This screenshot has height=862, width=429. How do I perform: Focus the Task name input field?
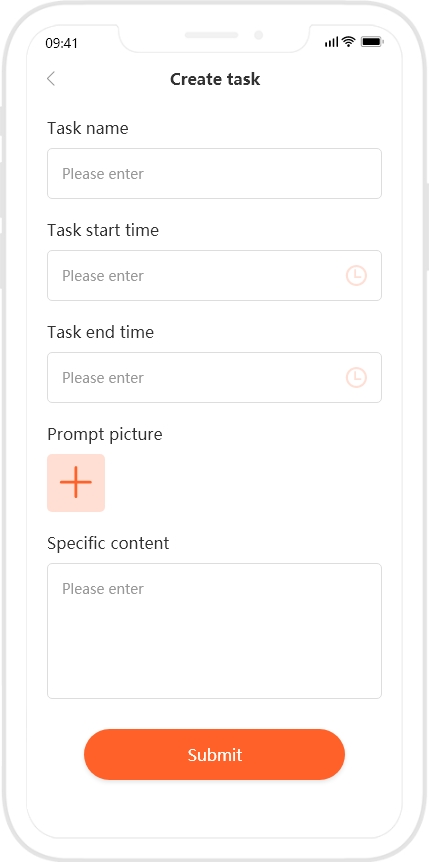(x=214, y=174)
